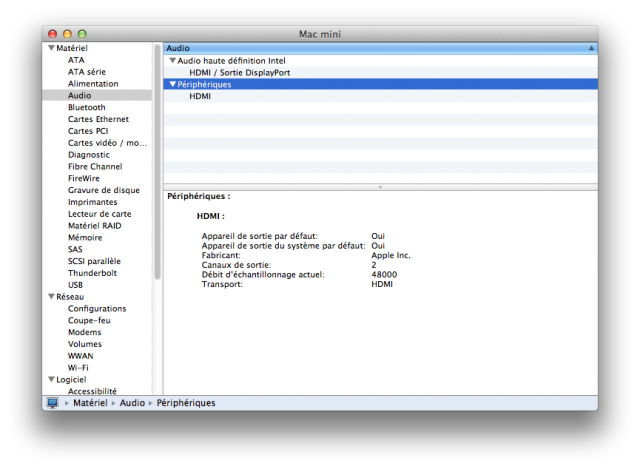Select Imprimantes in the sidebar

click(x=93, y=202)
